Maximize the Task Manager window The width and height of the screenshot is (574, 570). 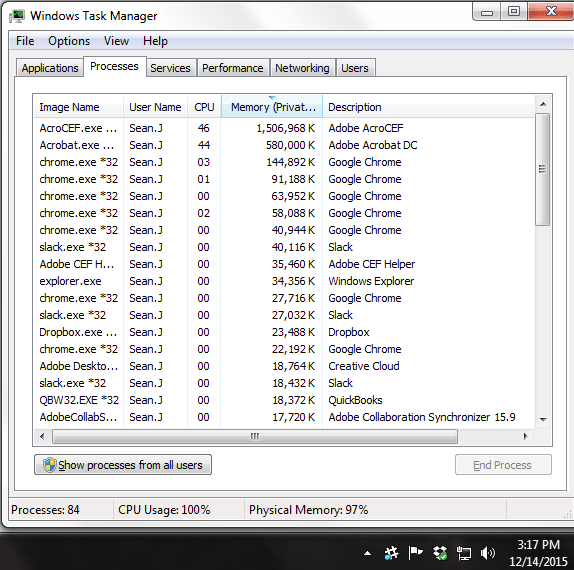[x=514, y=12]
